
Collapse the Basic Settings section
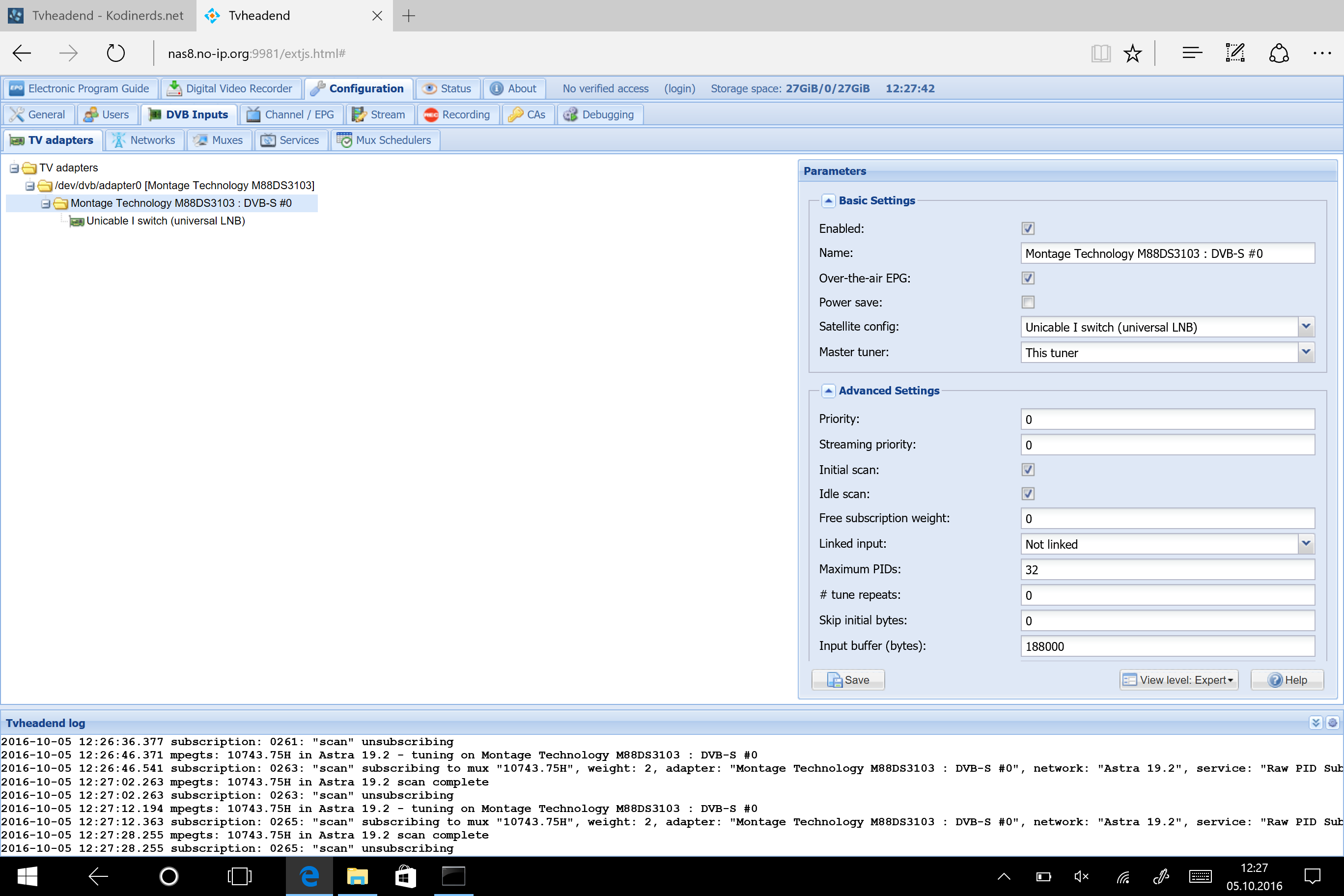[x=828, y=200]
